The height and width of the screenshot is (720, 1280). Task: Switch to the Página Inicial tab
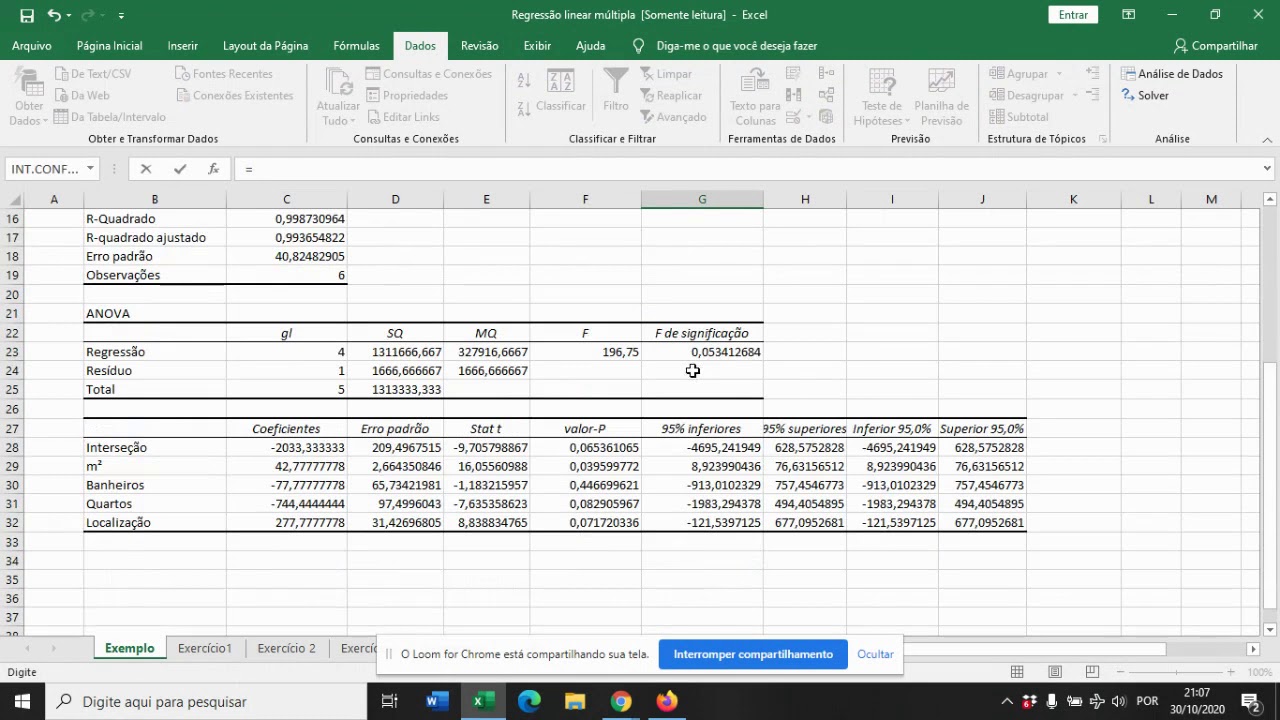coord(109,46)
